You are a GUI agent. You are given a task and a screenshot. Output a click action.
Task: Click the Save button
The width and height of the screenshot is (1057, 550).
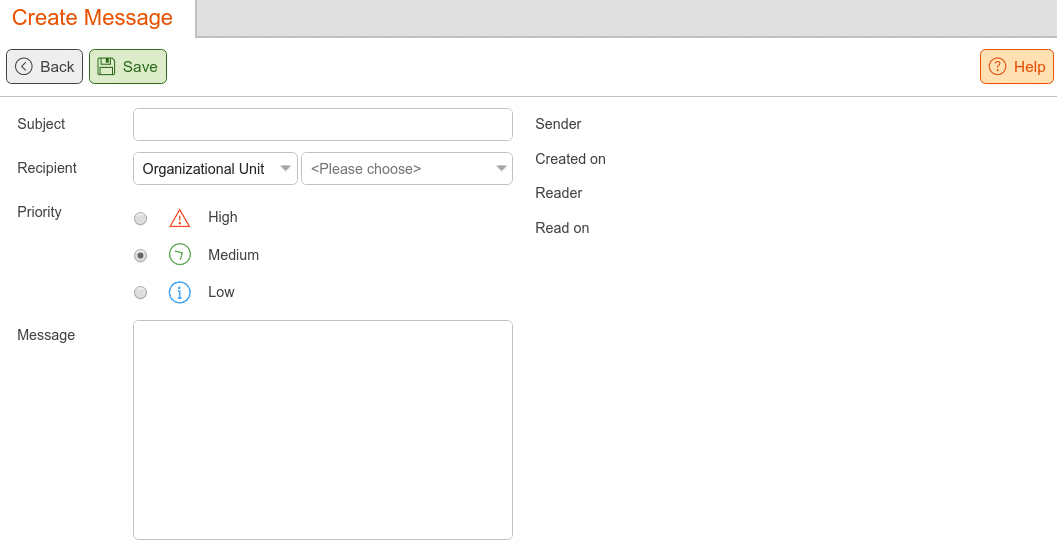[x=127, y=66]
